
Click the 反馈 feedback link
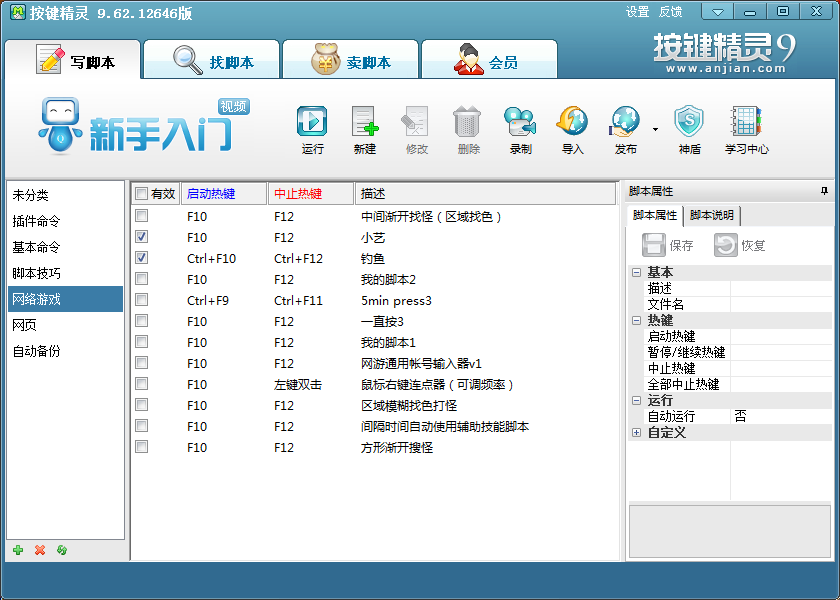(x=670, y=12)
